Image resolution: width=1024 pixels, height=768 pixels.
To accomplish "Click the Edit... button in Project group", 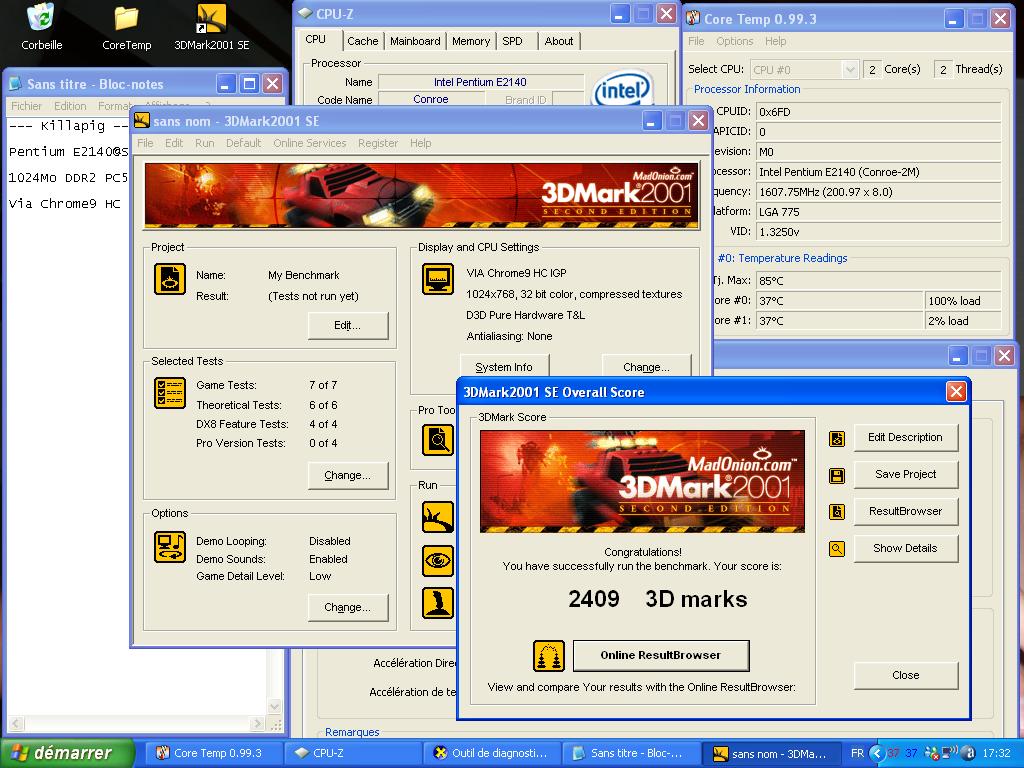I will 348,325.
